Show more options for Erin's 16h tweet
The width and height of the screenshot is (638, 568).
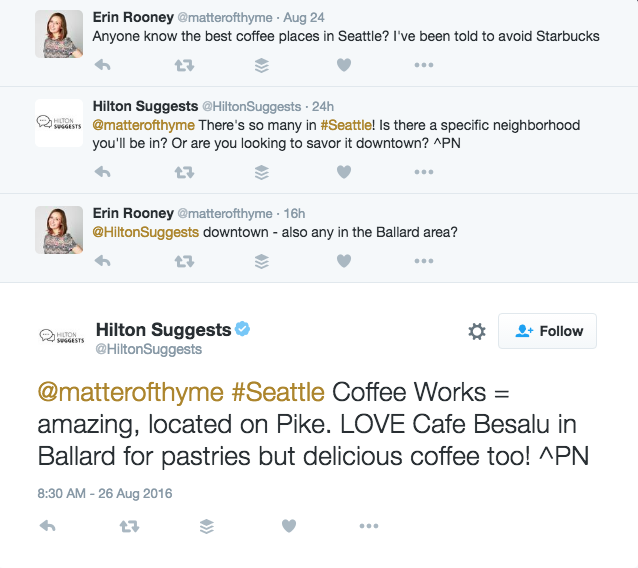[x=424, y=261]
